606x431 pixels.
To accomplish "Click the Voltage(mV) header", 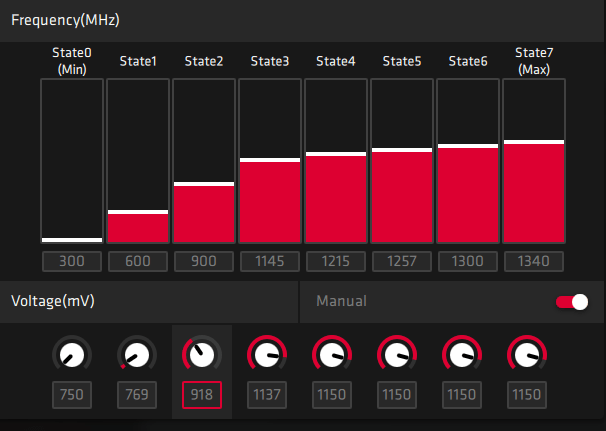I will click(53, 301).
